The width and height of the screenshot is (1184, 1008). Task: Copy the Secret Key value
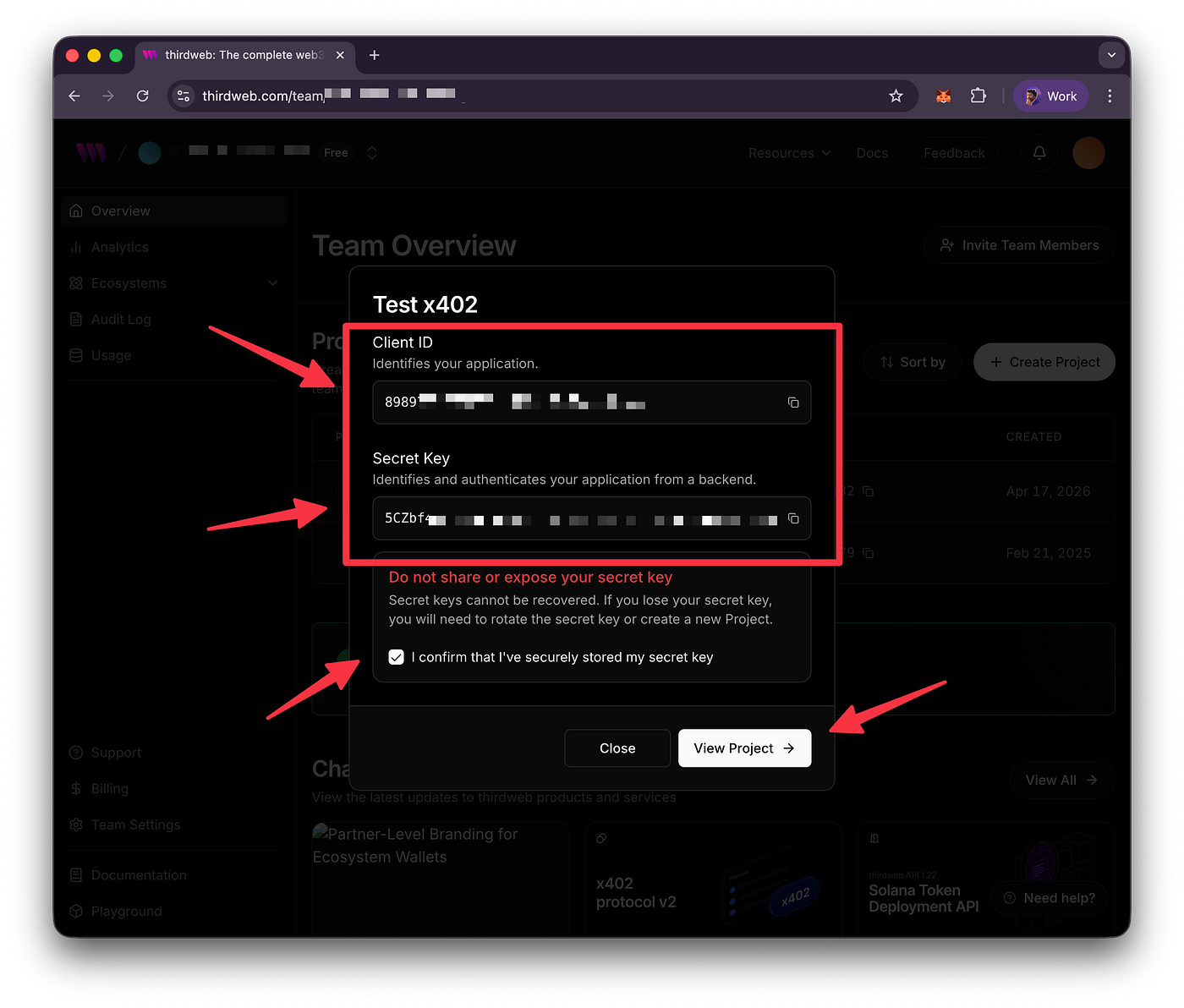[793, 518]
